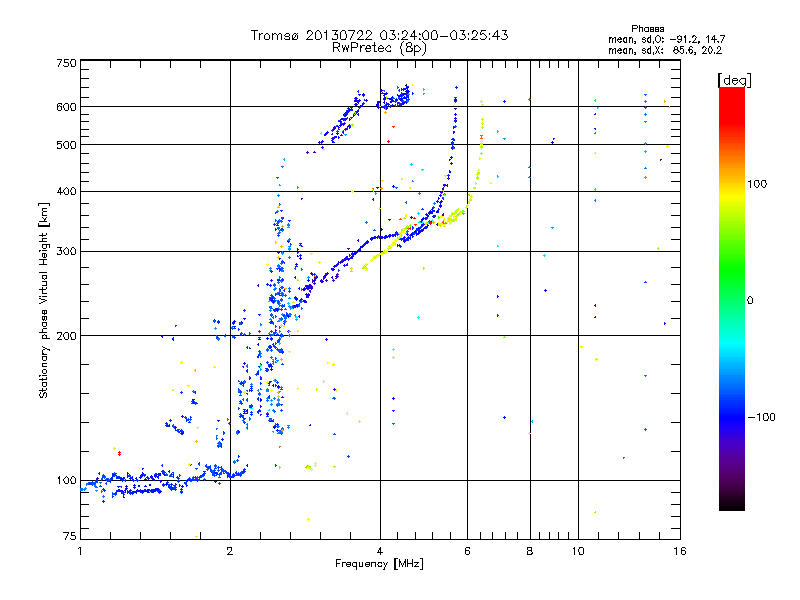Click the plot title 'Tromsø 20130722 03:24:00-03:25:43'

(x=379, y=35)
